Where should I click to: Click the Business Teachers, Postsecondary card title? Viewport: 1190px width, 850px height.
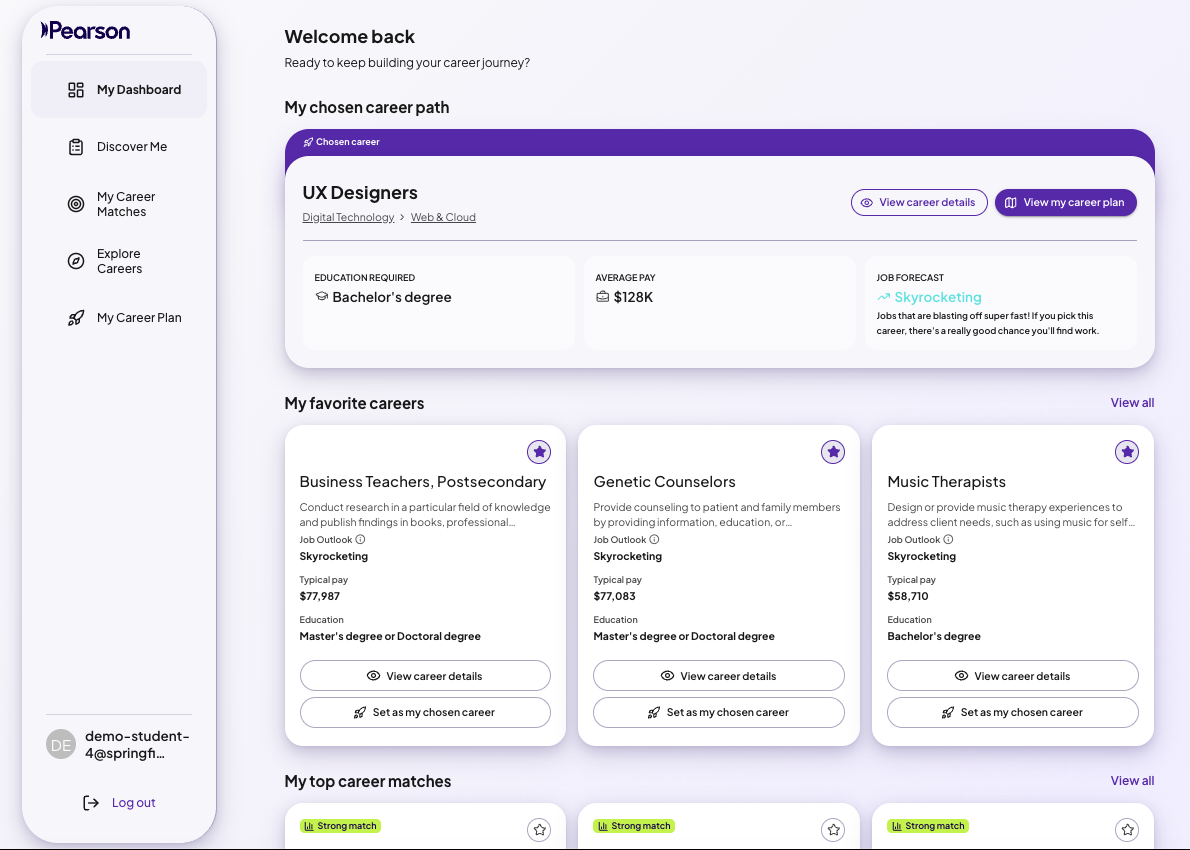tap(423, 482)
